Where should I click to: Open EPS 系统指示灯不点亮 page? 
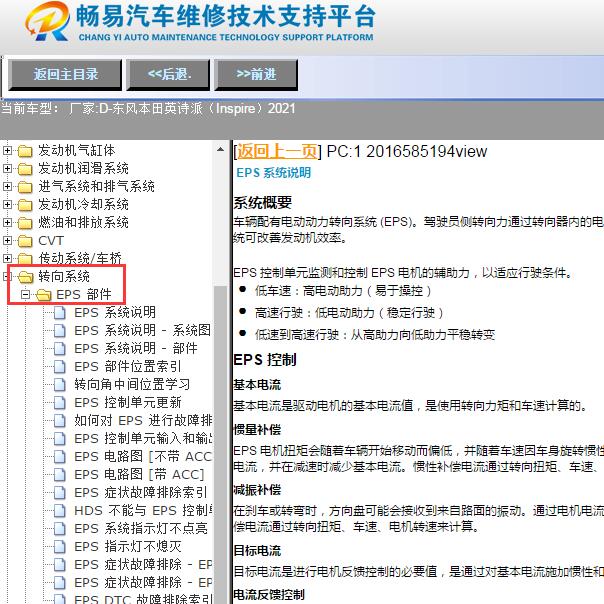pyautogui.click(x=141, y=528)
